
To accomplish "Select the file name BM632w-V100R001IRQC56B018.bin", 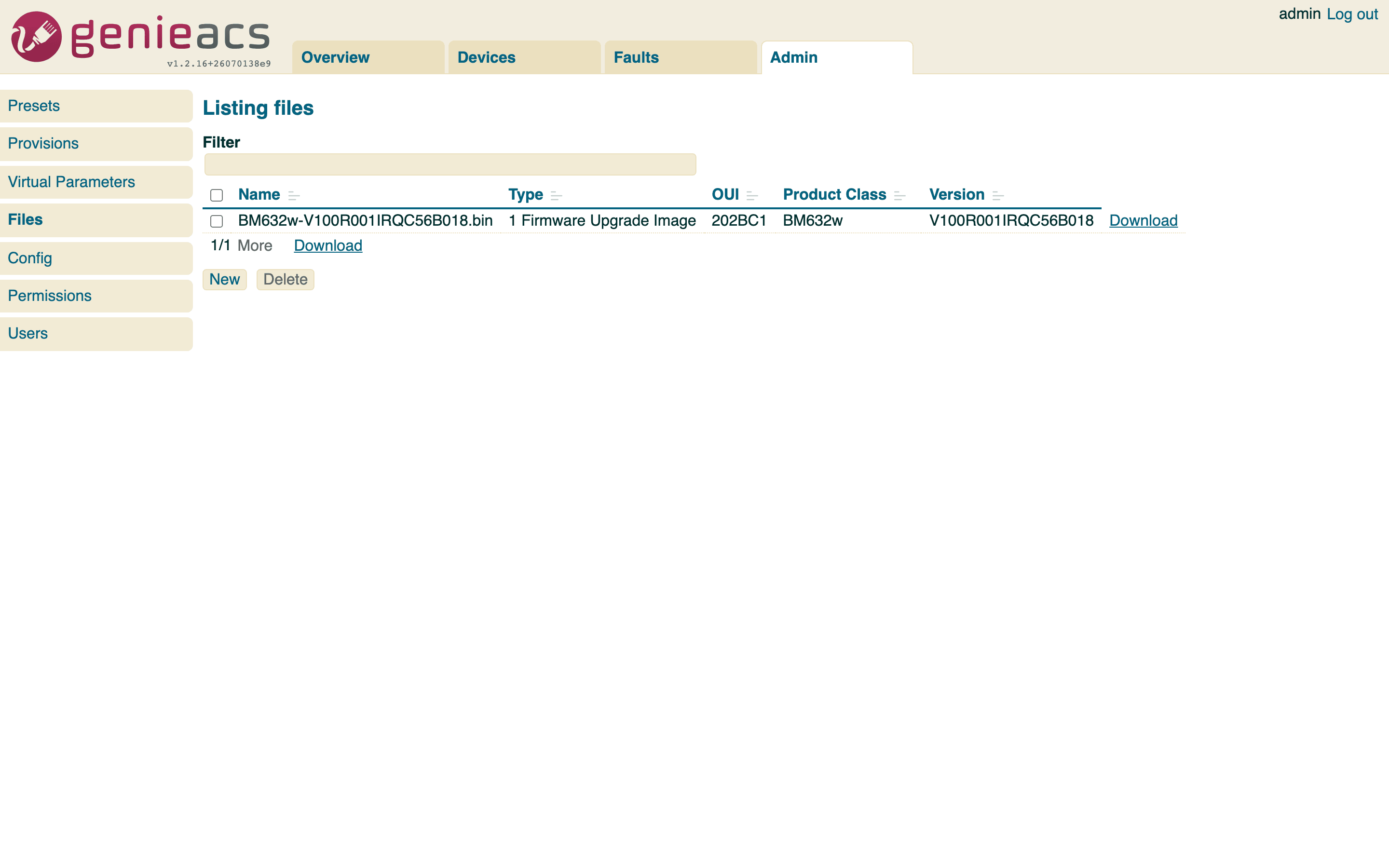I will pyautogui.click(x=366, y=220).
